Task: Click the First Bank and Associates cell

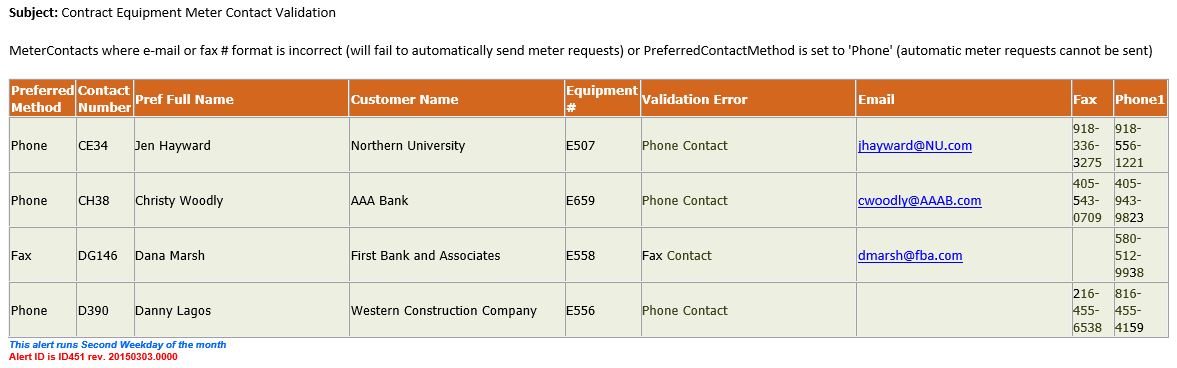Action: pyautogui.click(x=456, y=255)
